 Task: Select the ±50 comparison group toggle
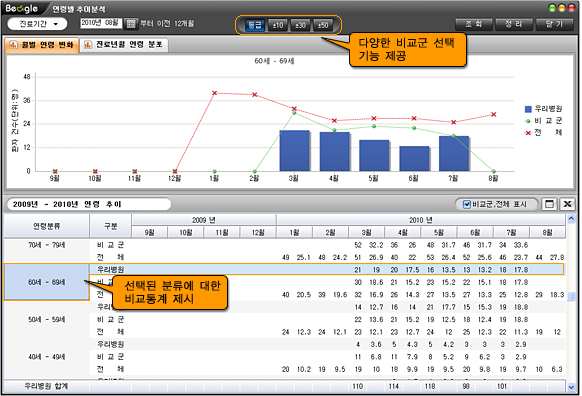coord(323,25)
